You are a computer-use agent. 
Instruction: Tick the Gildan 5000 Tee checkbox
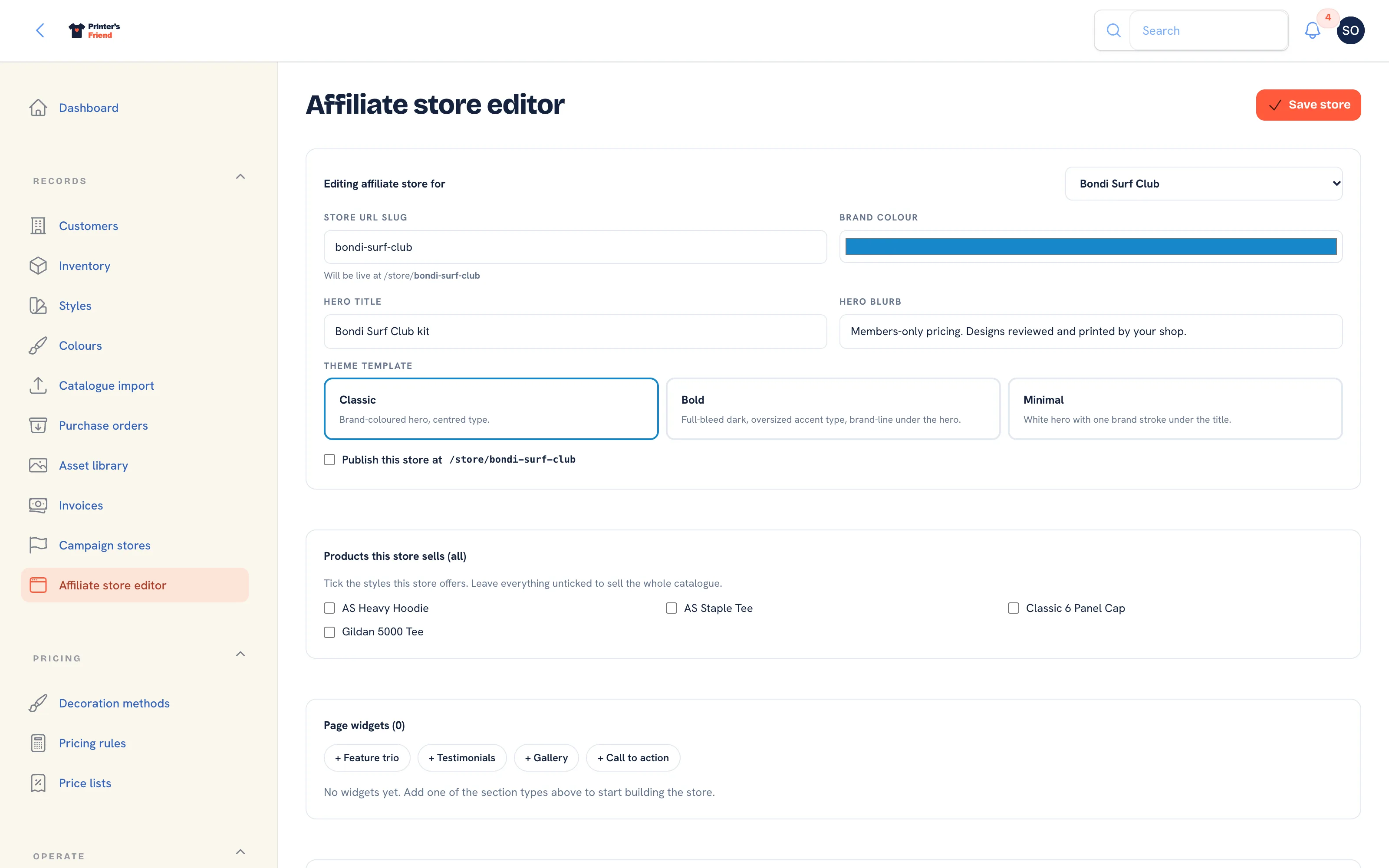329,632
